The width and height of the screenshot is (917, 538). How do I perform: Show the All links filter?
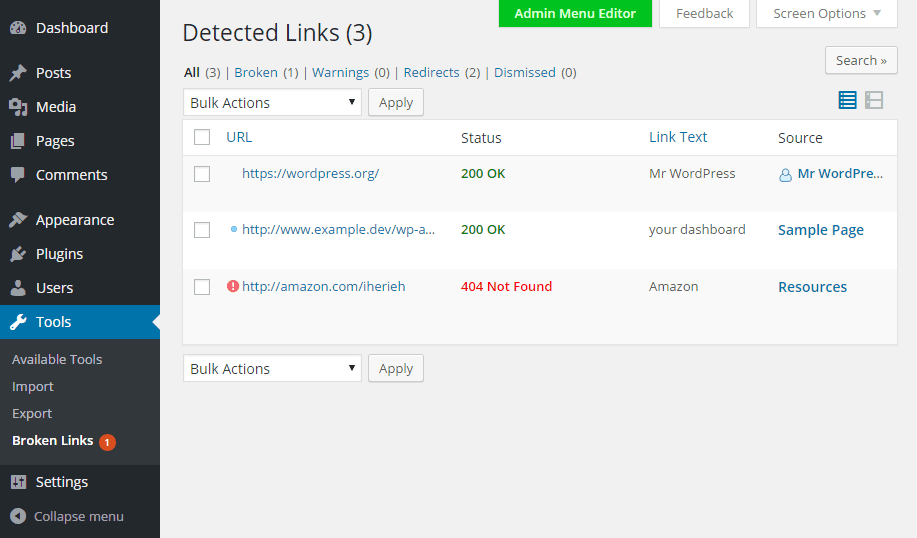pyautogui.click(x=192, y=73)
